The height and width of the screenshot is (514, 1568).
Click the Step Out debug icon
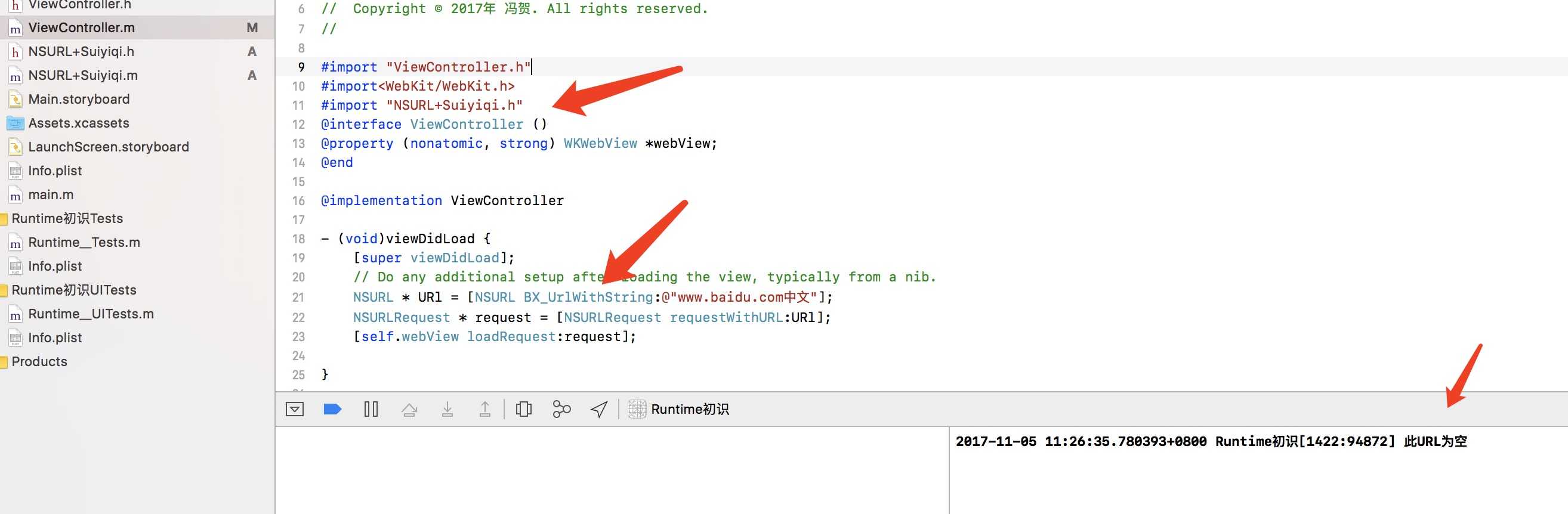[x=485, y=410]
